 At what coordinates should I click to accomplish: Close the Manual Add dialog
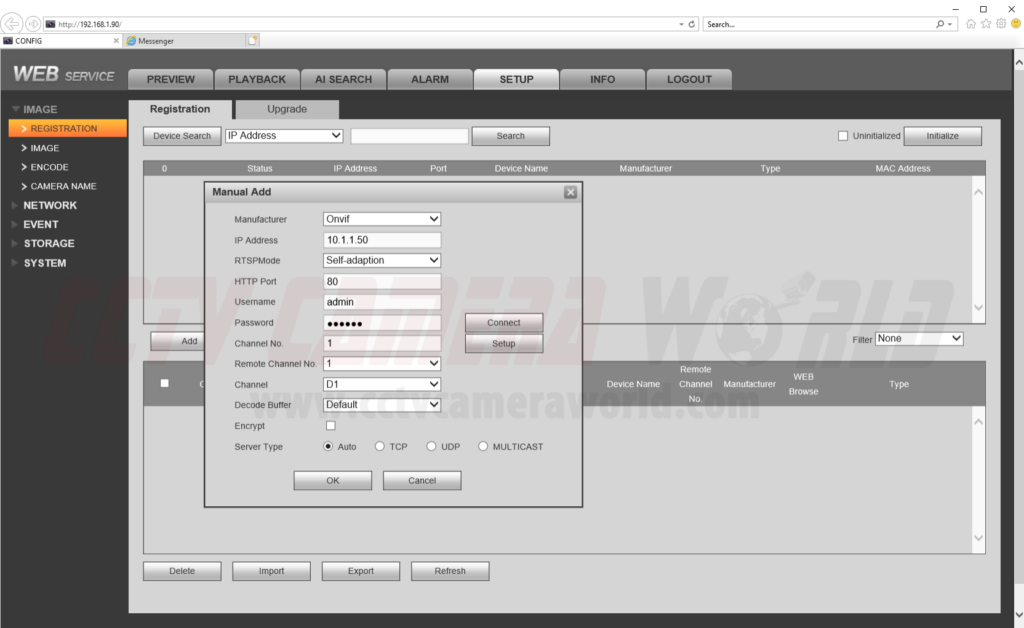pyautogui.click(x=570, y=192)
